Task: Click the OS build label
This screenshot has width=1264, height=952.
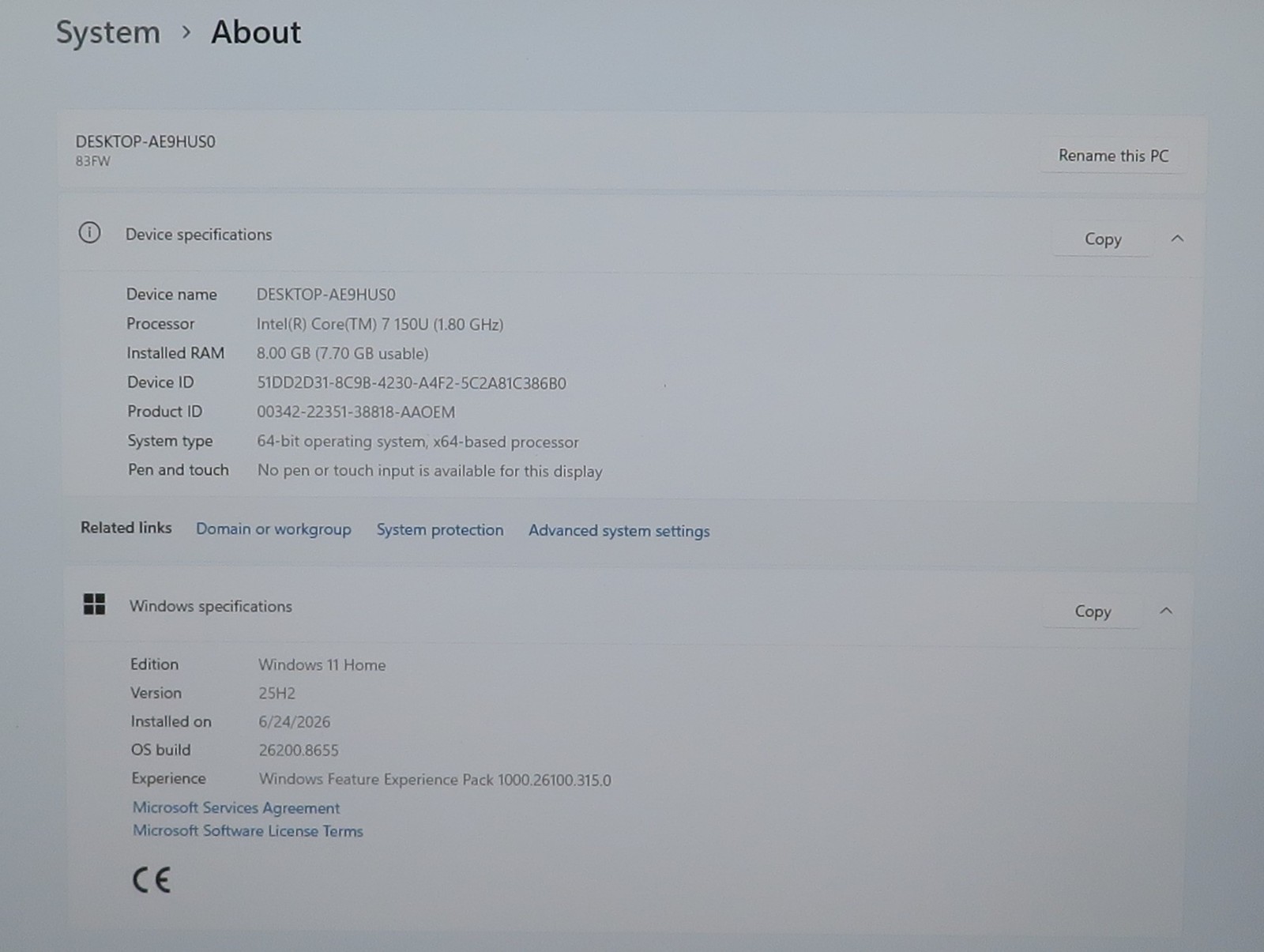Action: tap(161, 749)
